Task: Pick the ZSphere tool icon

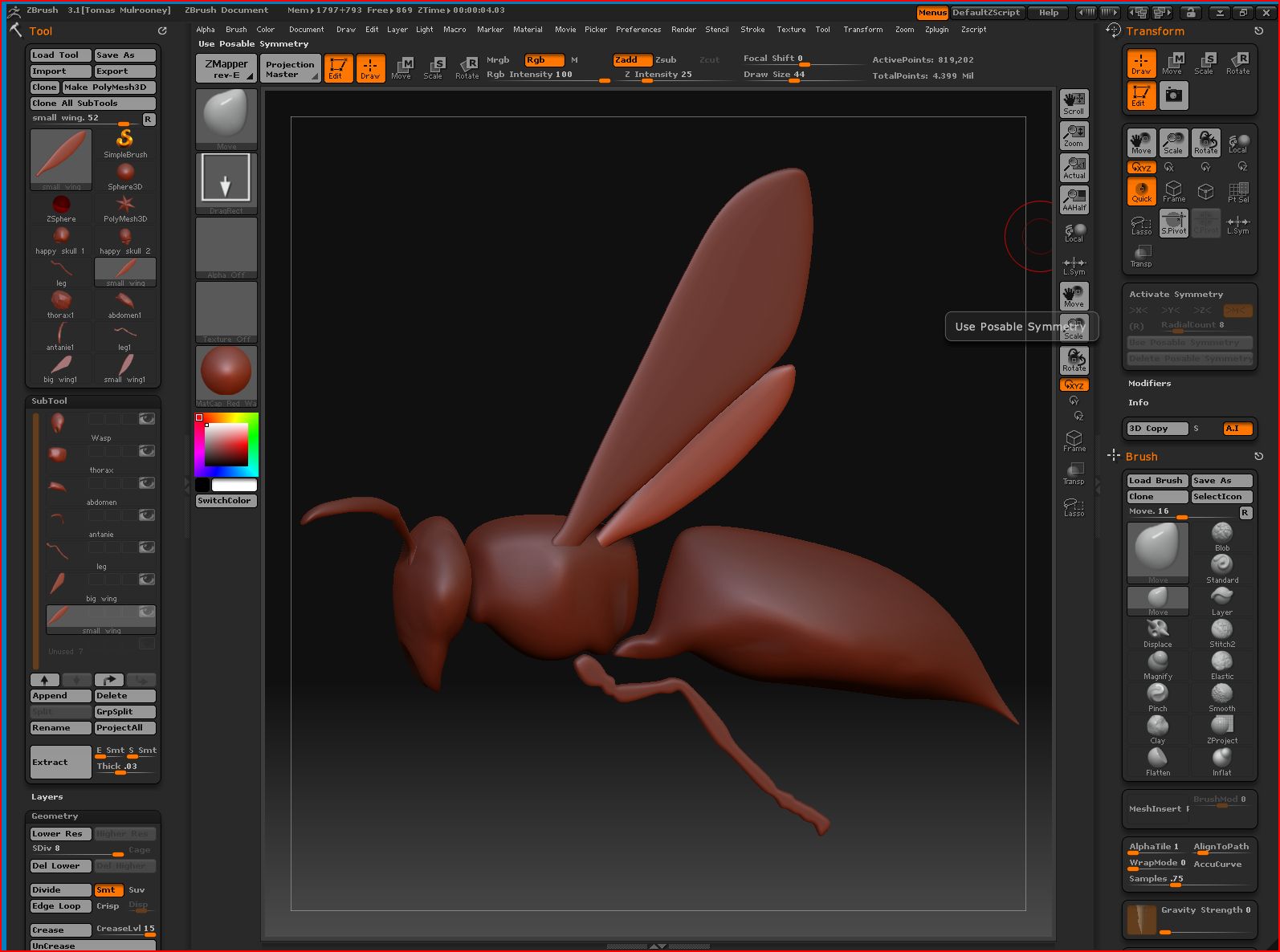Action: pyautogui.click(x=61, y=206)
